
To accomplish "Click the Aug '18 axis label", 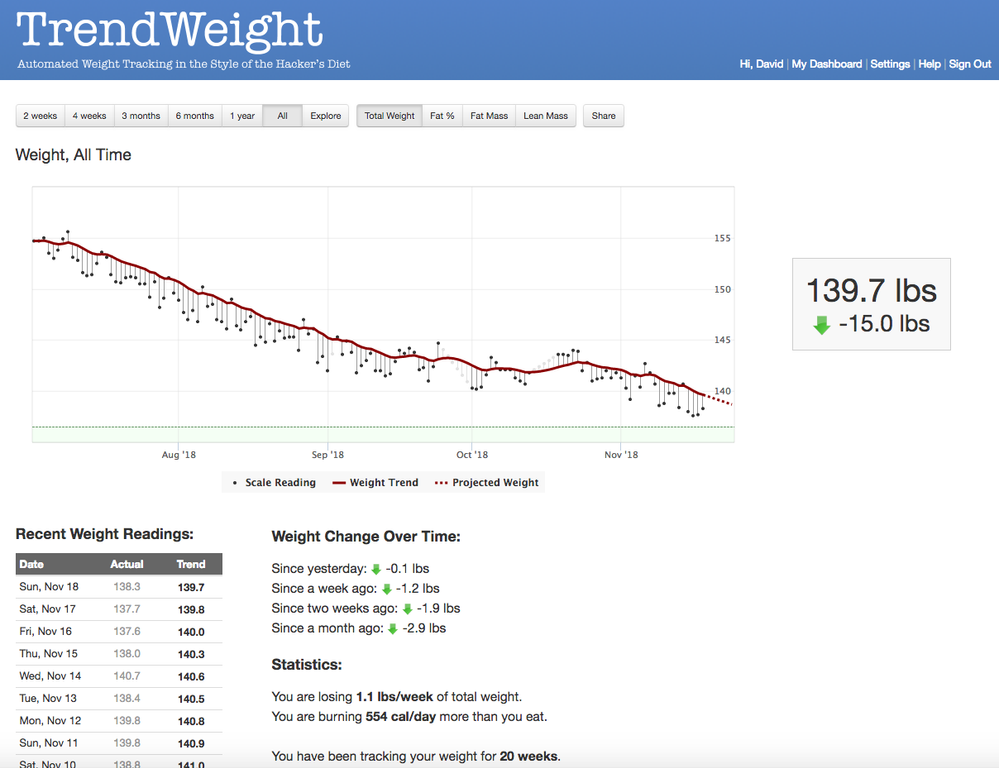I will coord(178,454).
